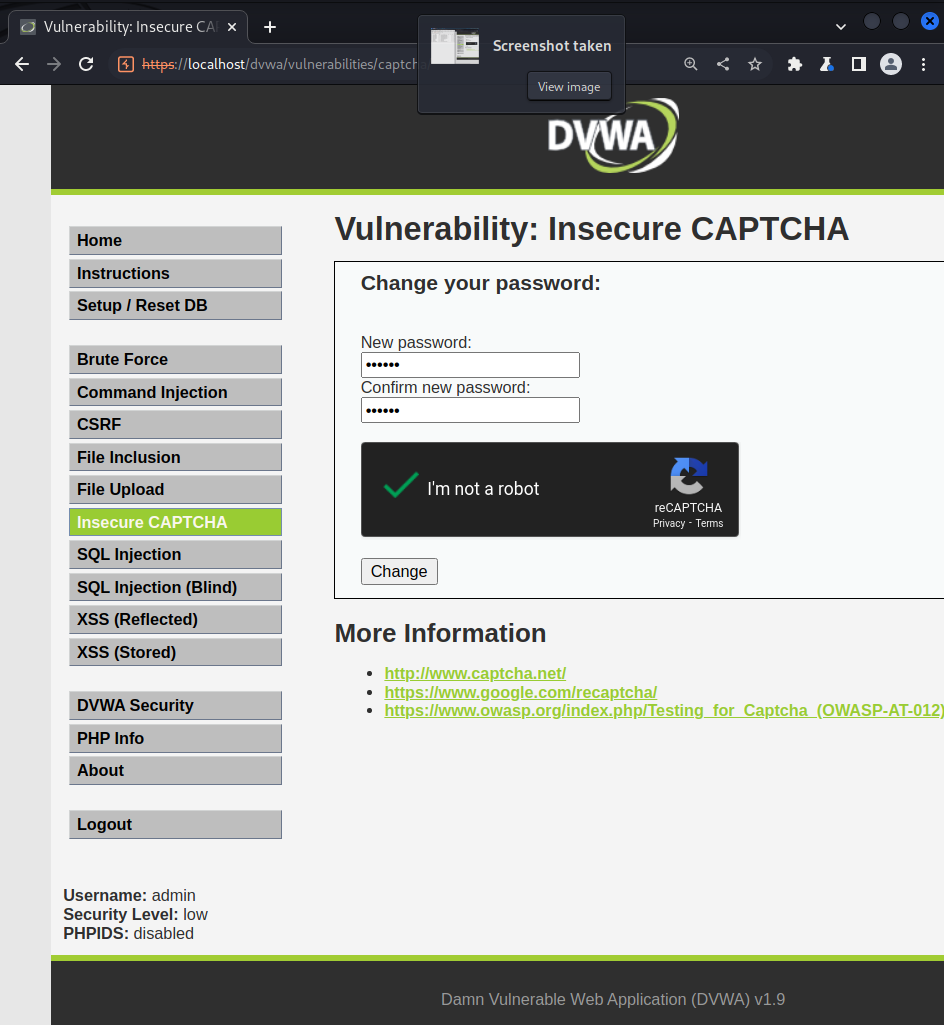The width and height of the screenshot is (944, 1025).
Task: Open the CSRF menu item
Action: click(175, 424)
